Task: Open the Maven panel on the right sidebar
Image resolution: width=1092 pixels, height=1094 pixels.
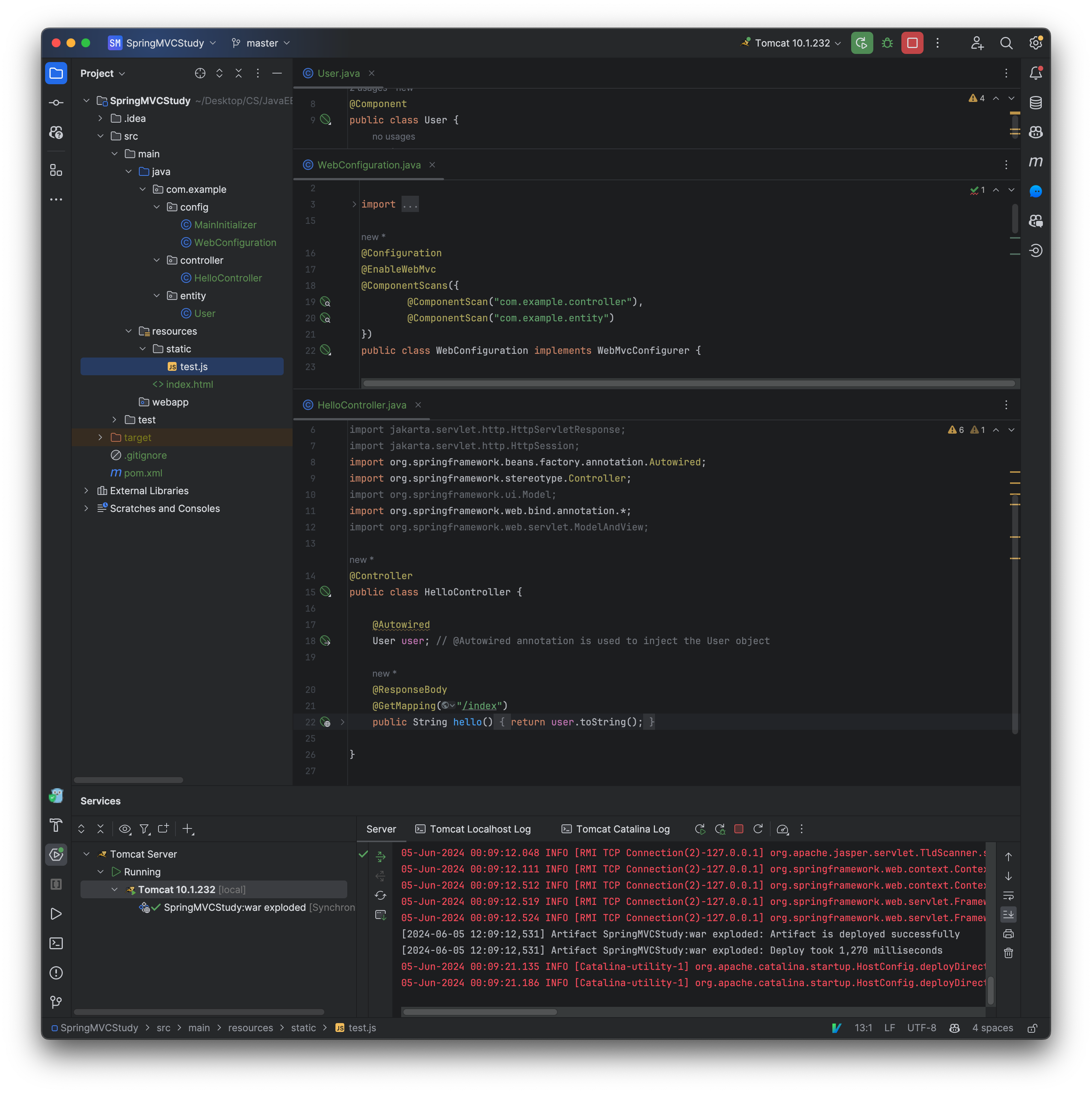Action: tap(1036, 161)
